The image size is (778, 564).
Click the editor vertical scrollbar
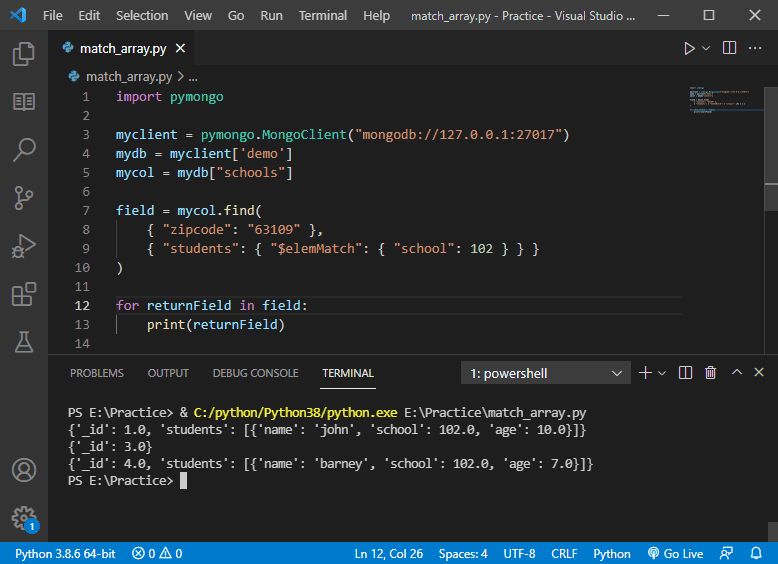click(x=771, y=149)
